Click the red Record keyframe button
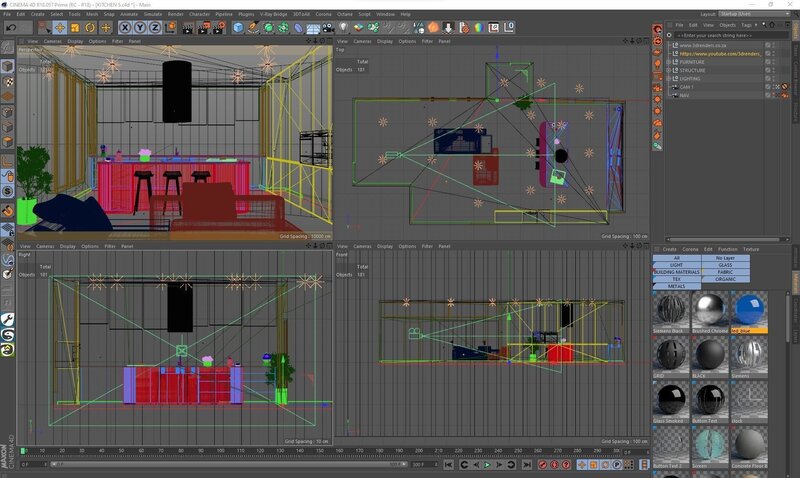800x478 pixels. pos(542,465)
